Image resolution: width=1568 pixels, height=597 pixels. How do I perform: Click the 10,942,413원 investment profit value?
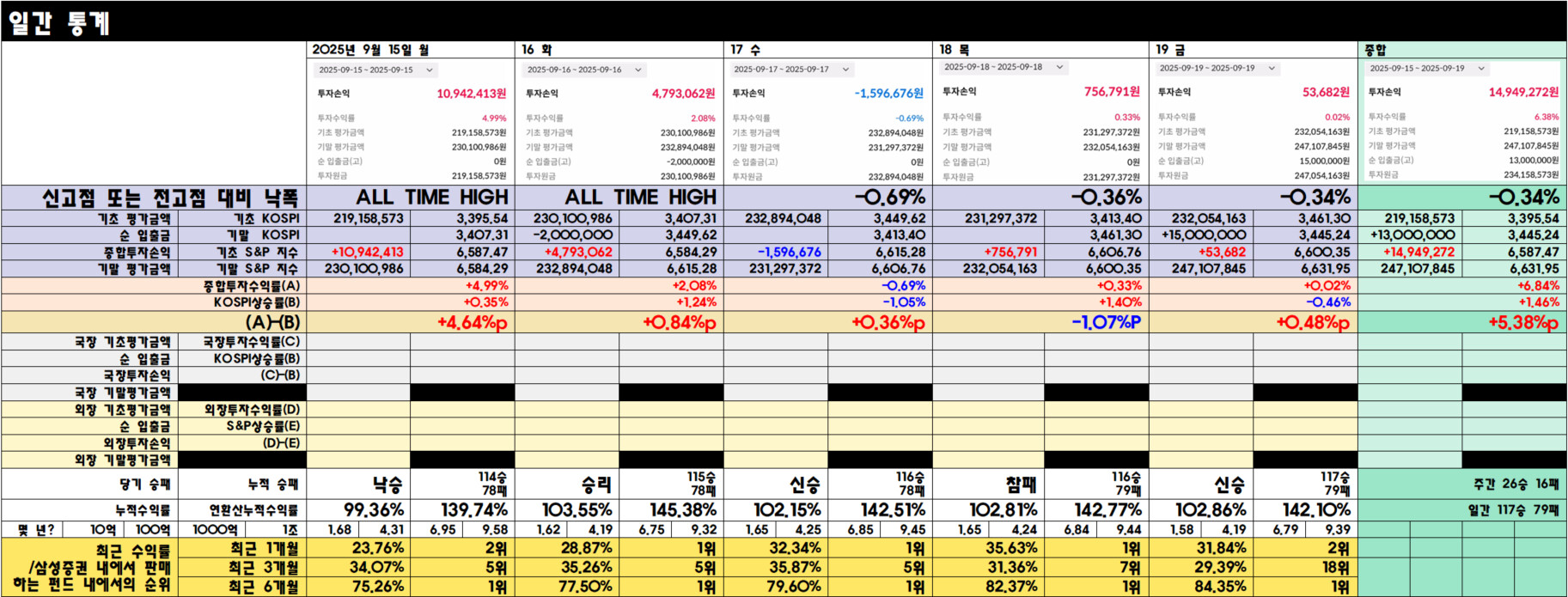(x=471, y=93)
